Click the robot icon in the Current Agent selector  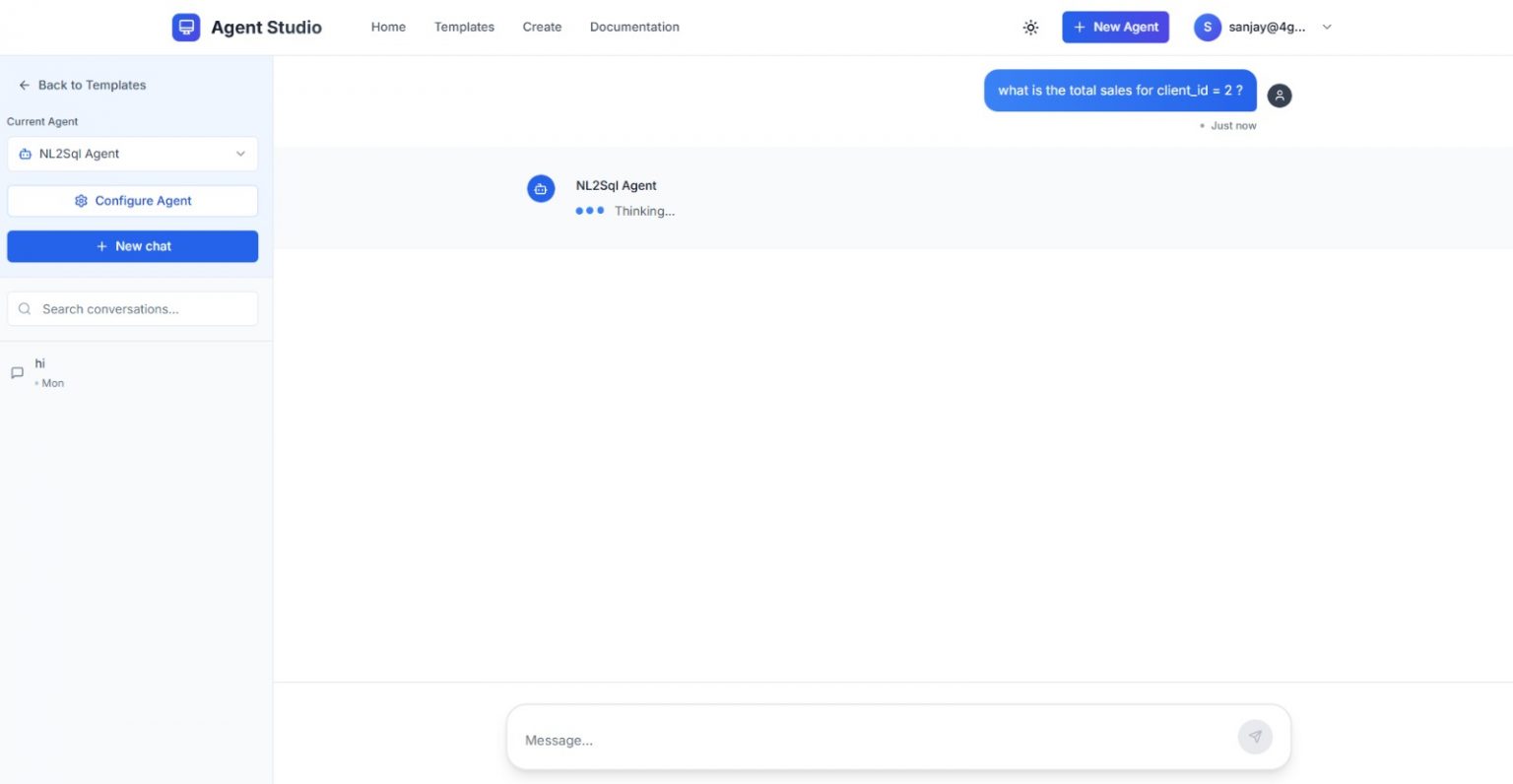tap(26, 154)
